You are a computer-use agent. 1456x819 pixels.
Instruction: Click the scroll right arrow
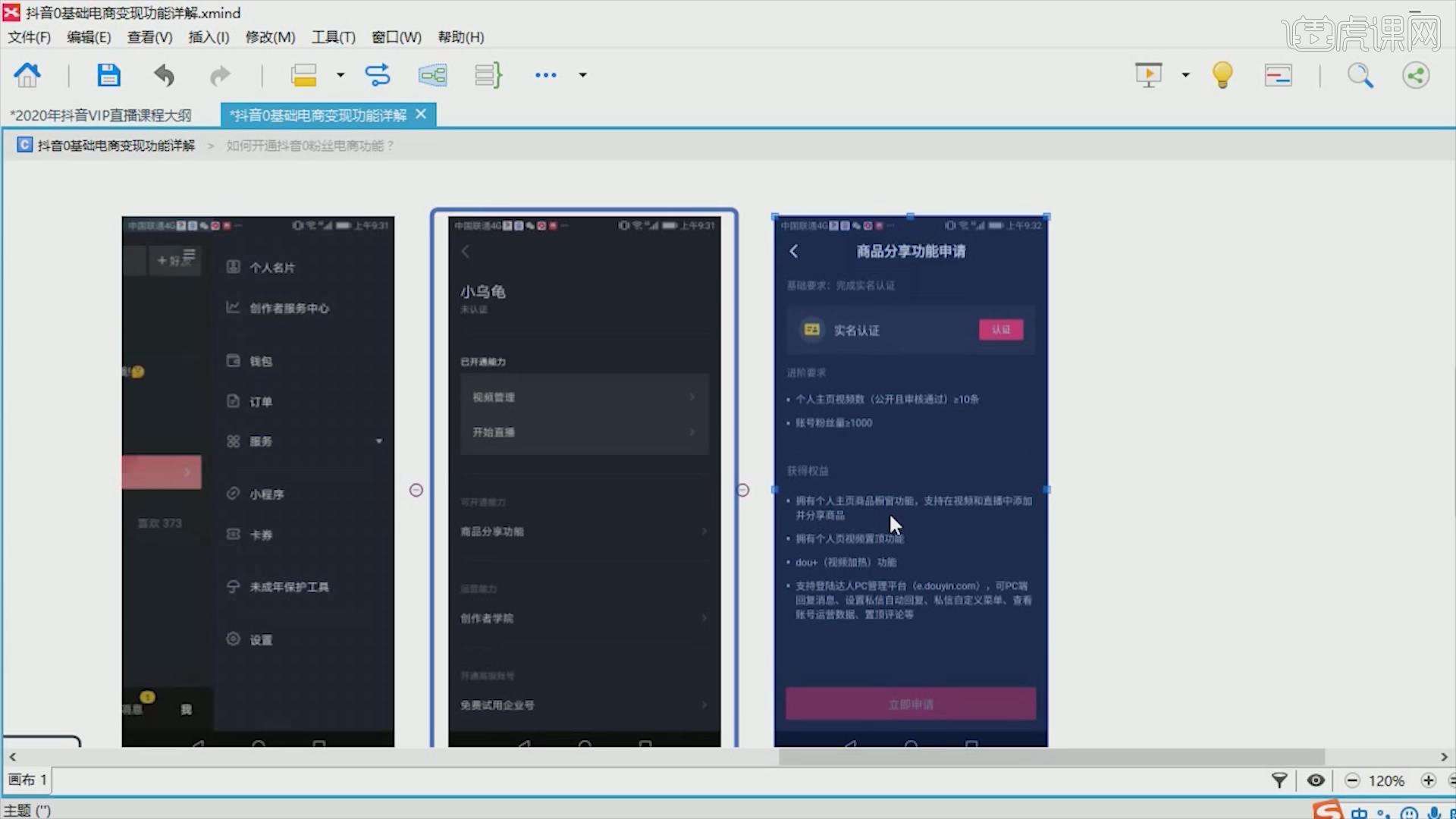[1444, 757]
